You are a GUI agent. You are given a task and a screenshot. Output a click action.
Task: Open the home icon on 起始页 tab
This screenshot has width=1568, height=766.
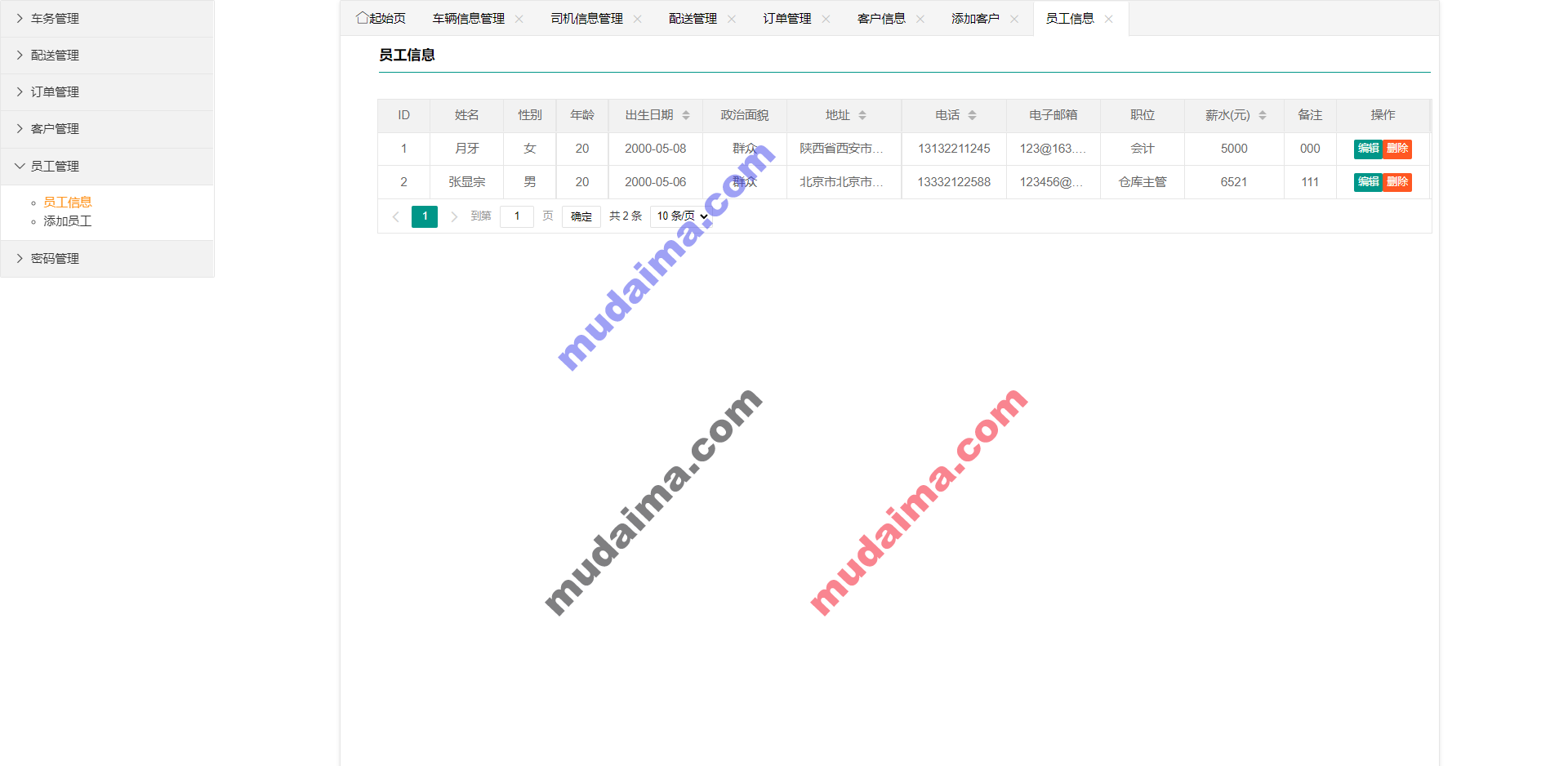(362, 17)
